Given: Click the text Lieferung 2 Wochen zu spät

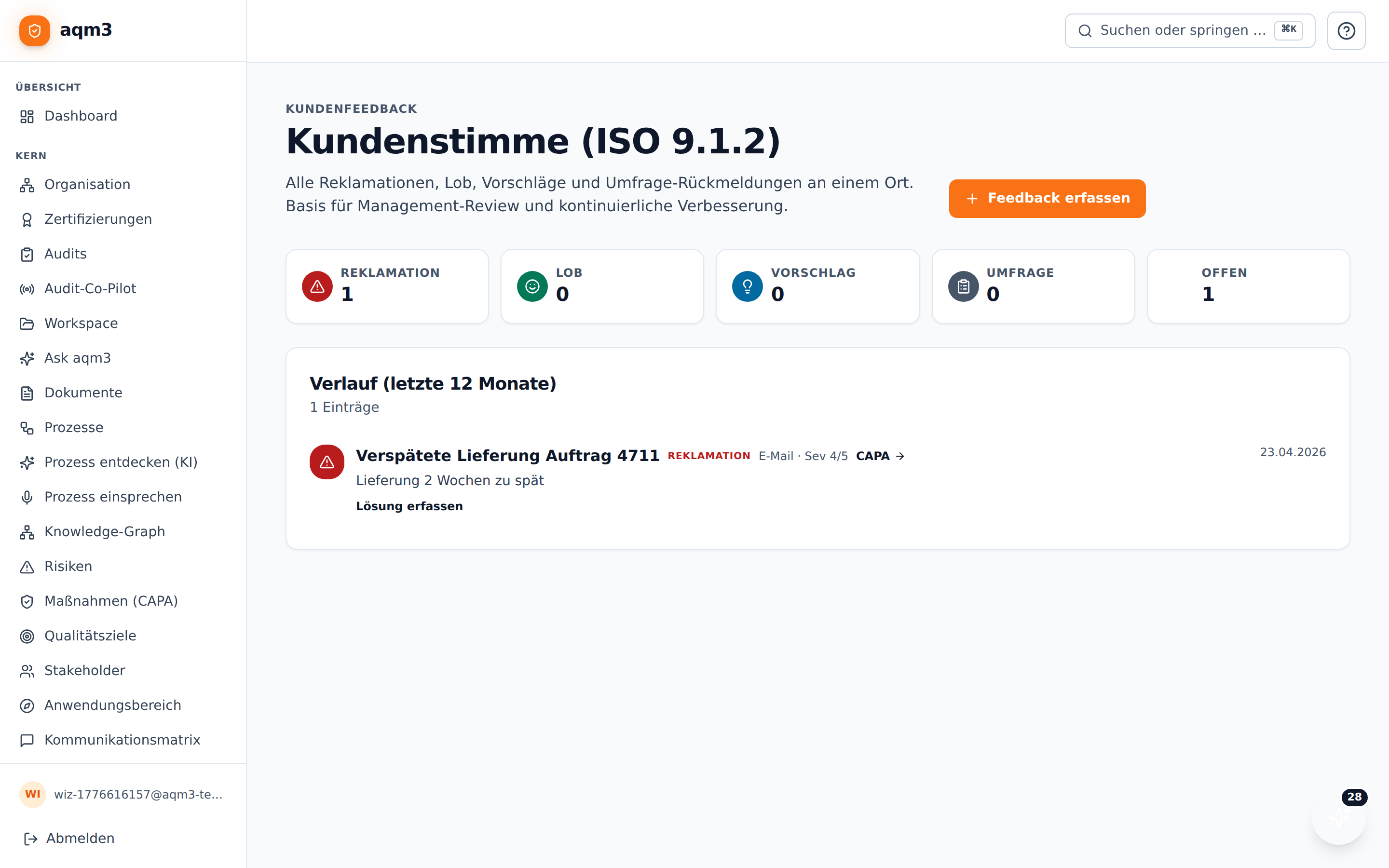Looking at the screenshot, I should [x=450, y=480].
